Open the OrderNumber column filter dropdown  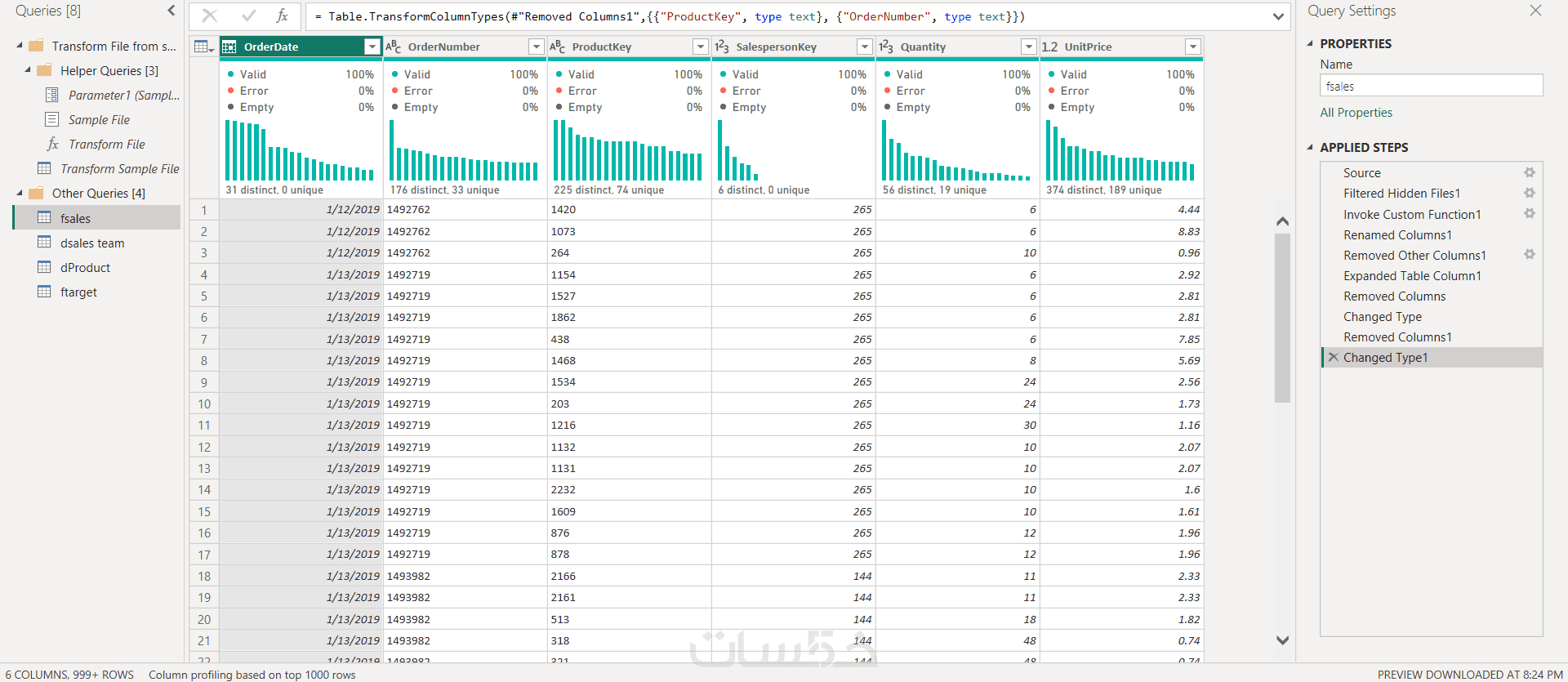536,47
